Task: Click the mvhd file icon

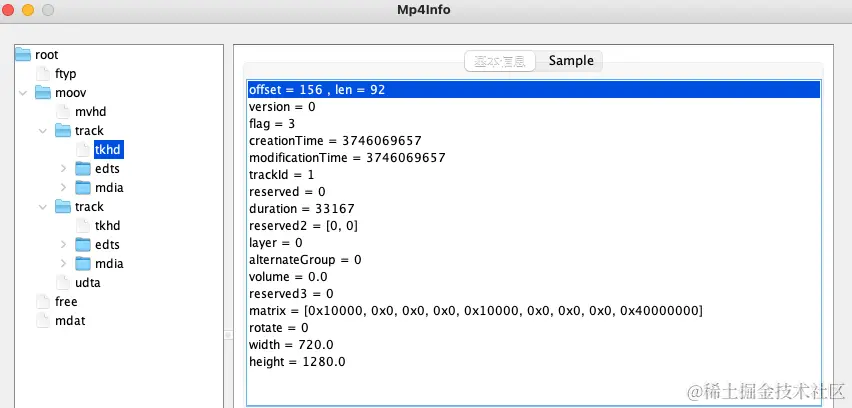Action: 63,111
